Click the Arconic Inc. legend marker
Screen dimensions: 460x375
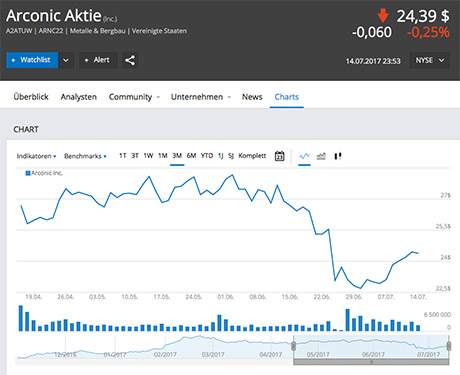coord(28,173)
